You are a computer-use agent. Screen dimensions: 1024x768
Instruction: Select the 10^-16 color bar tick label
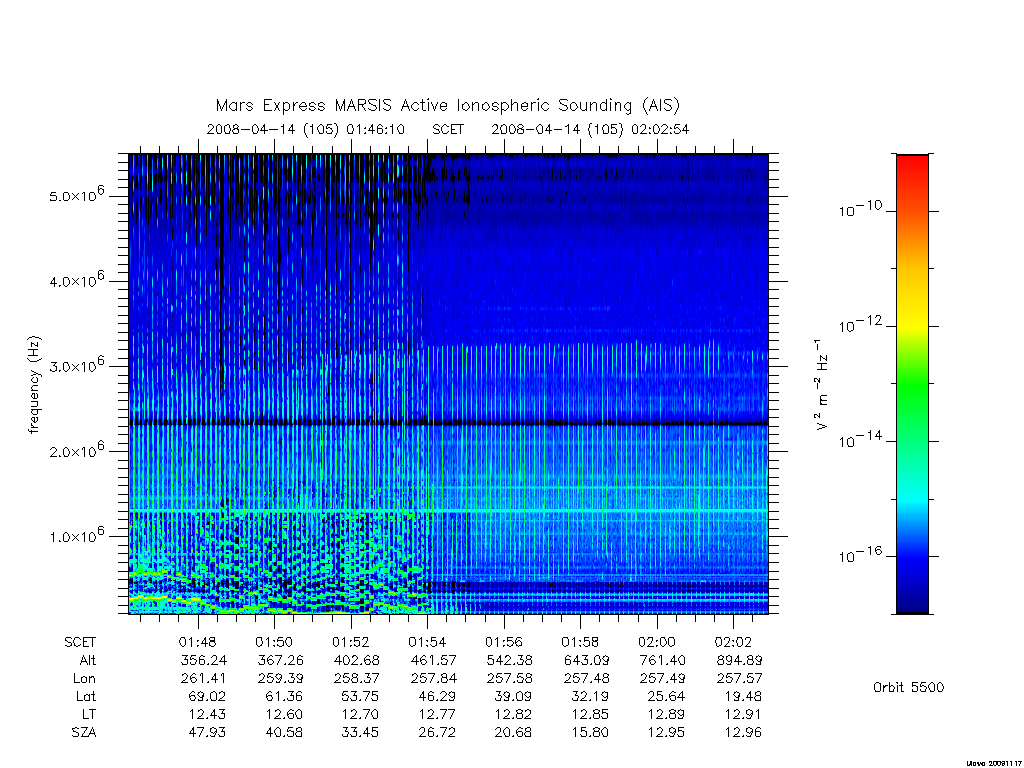(x=860, y=555)
